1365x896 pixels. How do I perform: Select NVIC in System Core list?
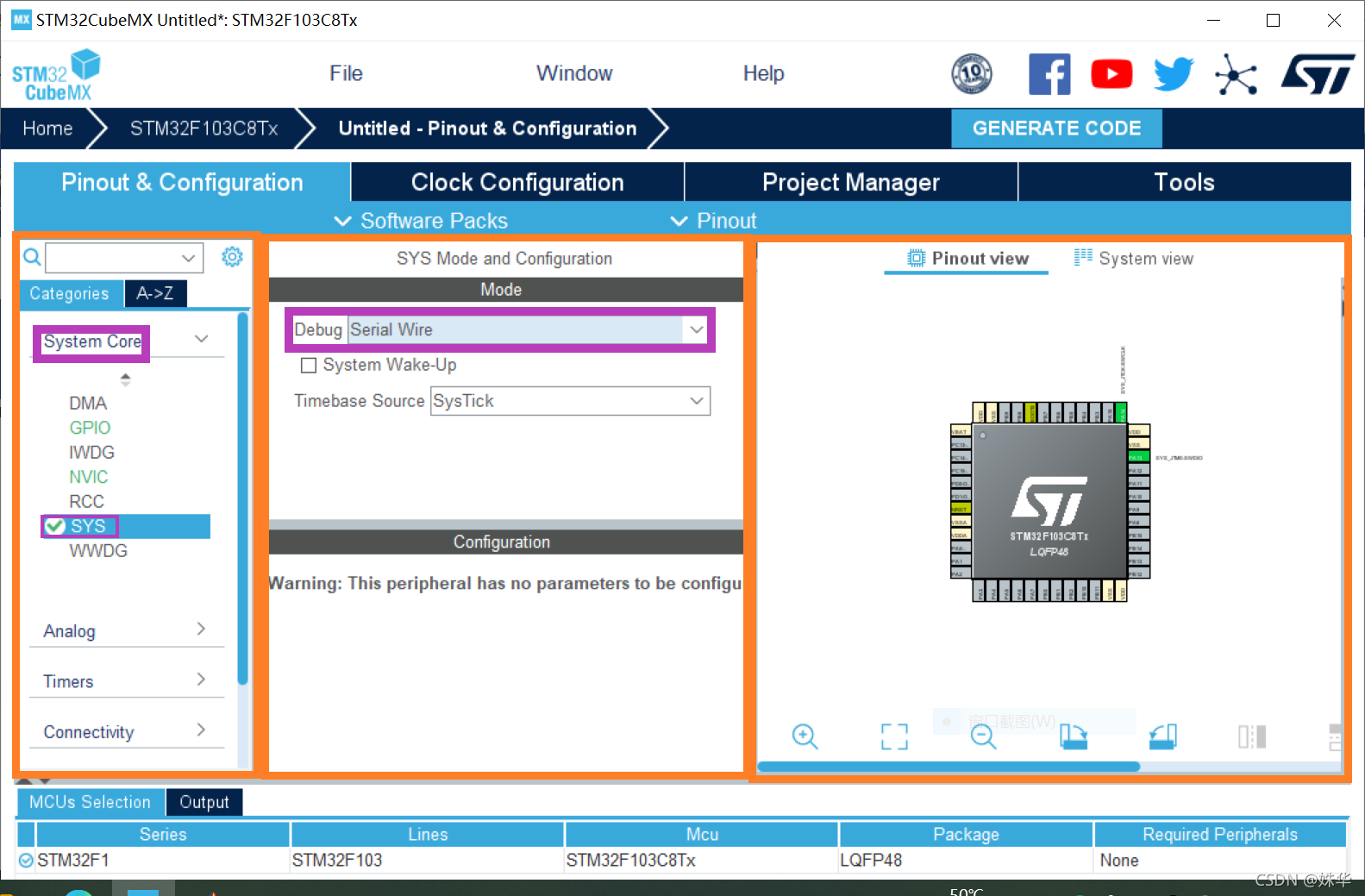pos(88,477)
